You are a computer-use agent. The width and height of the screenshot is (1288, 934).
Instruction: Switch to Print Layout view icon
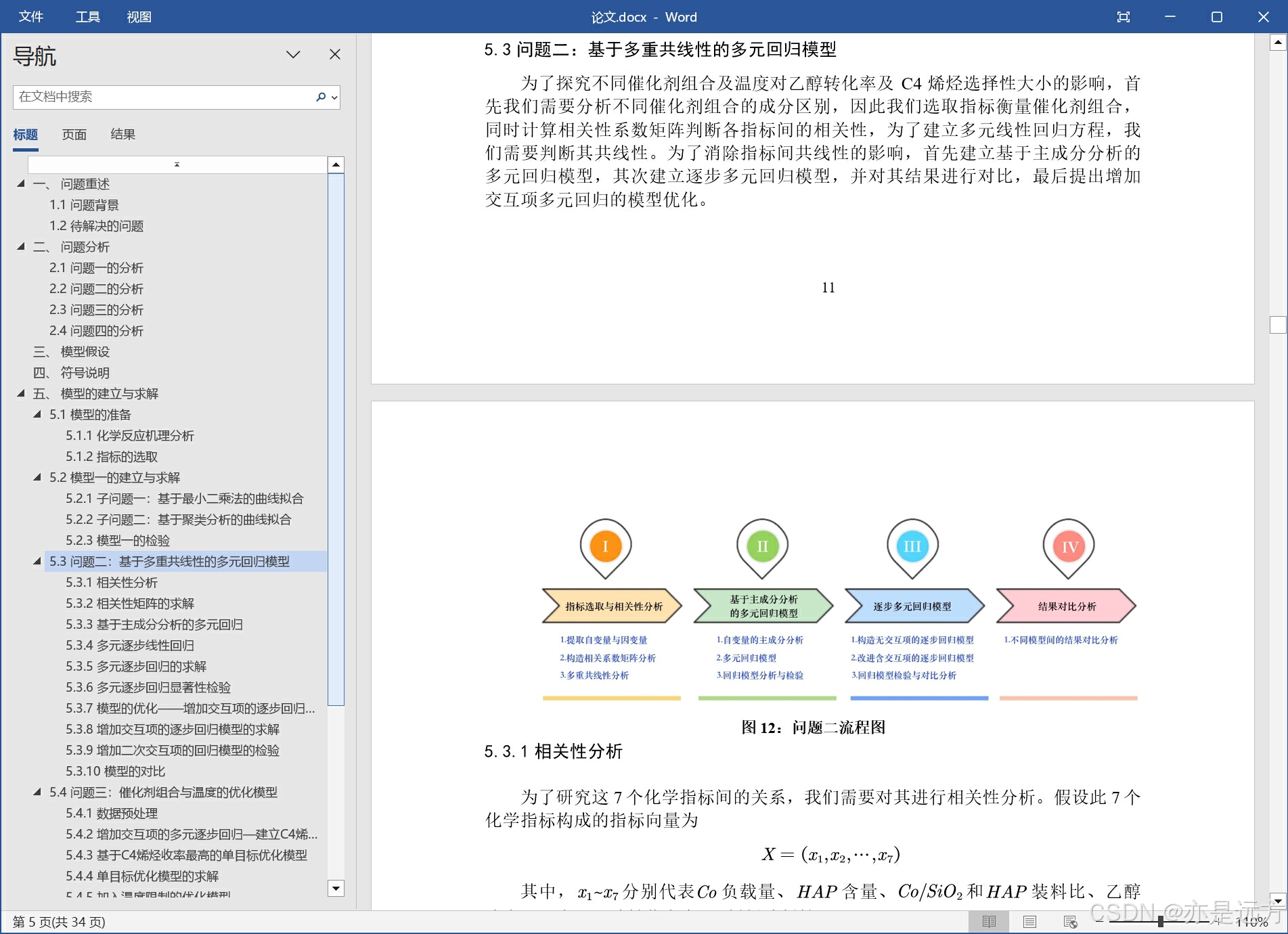[1029, 922]
